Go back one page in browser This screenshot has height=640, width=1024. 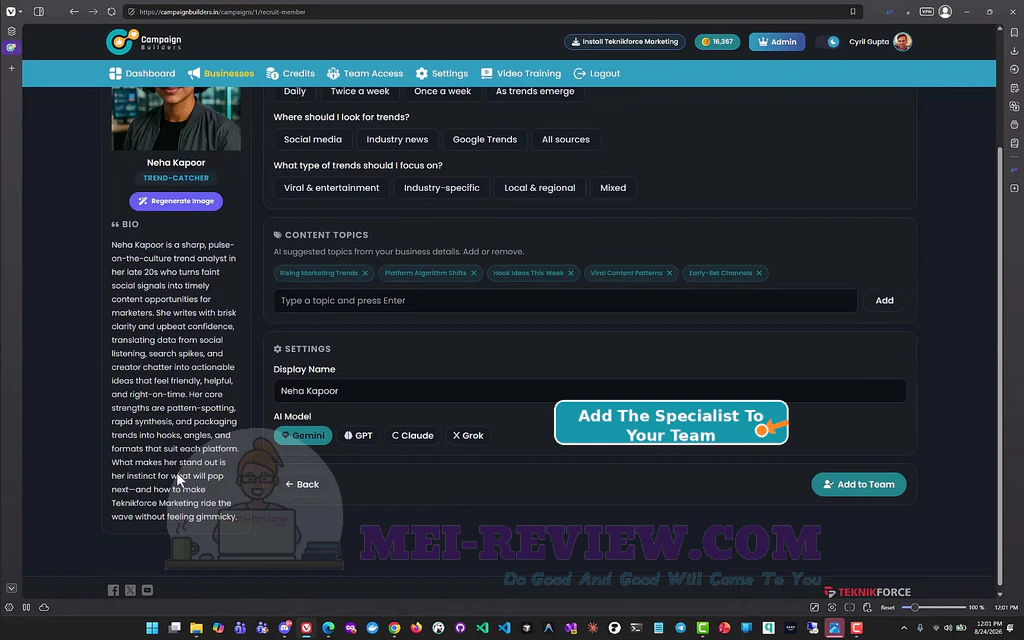click(x=74, y=12)
